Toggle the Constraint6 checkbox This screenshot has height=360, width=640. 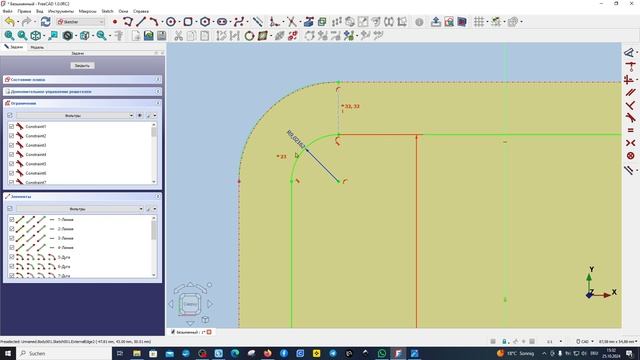(x=11, y=173)
